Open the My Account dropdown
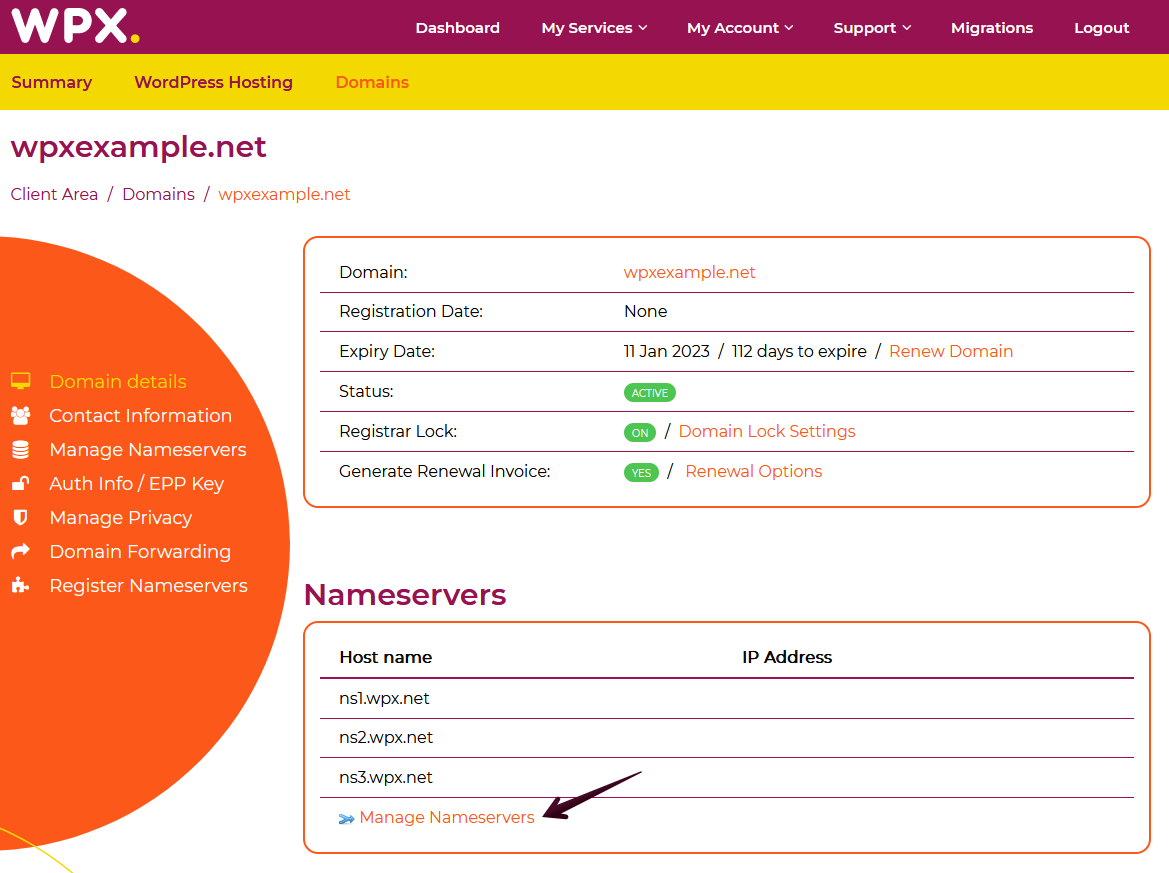 739,28
